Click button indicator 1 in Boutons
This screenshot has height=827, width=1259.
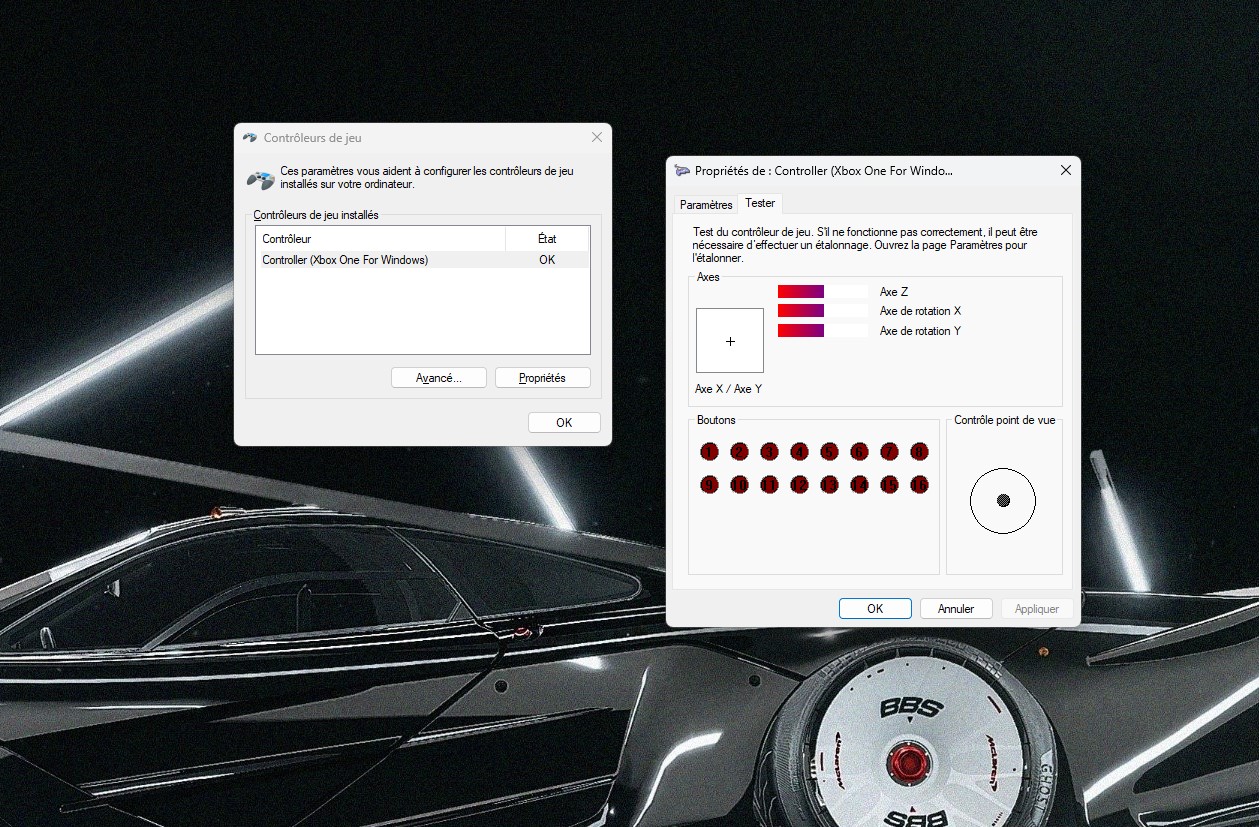(709, 452)
